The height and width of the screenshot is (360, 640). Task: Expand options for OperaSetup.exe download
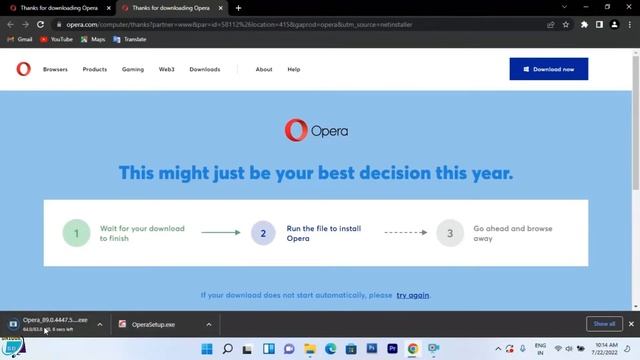[209, 324]
